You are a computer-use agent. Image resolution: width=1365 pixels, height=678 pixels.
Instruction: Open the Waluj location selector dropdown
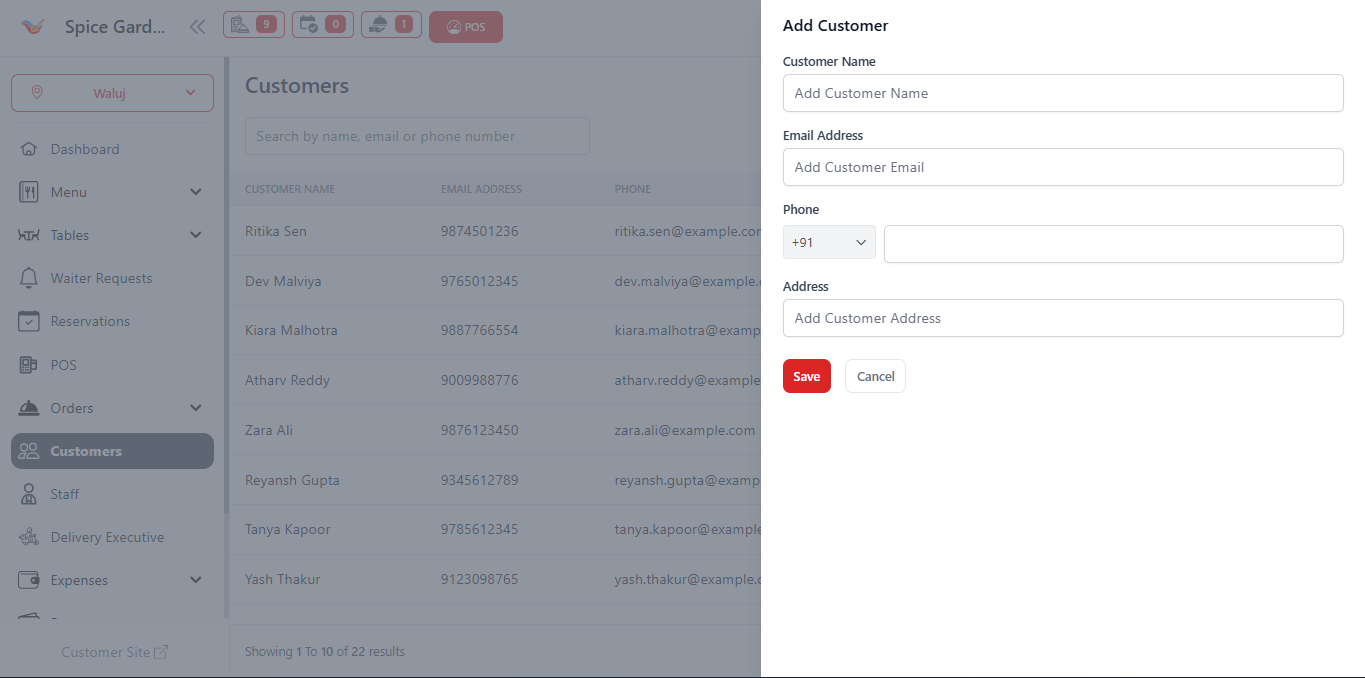(x=111, y=92)
